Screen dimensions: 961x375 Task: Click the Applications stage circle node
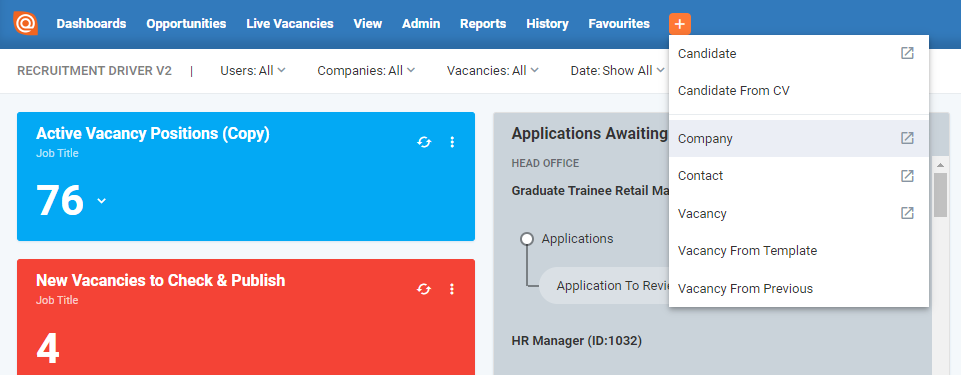coord(526,239)
